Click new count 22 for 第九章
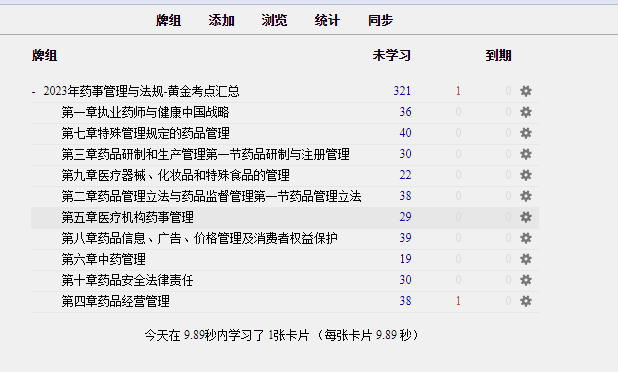618x372 pixels. coord(405,175)
